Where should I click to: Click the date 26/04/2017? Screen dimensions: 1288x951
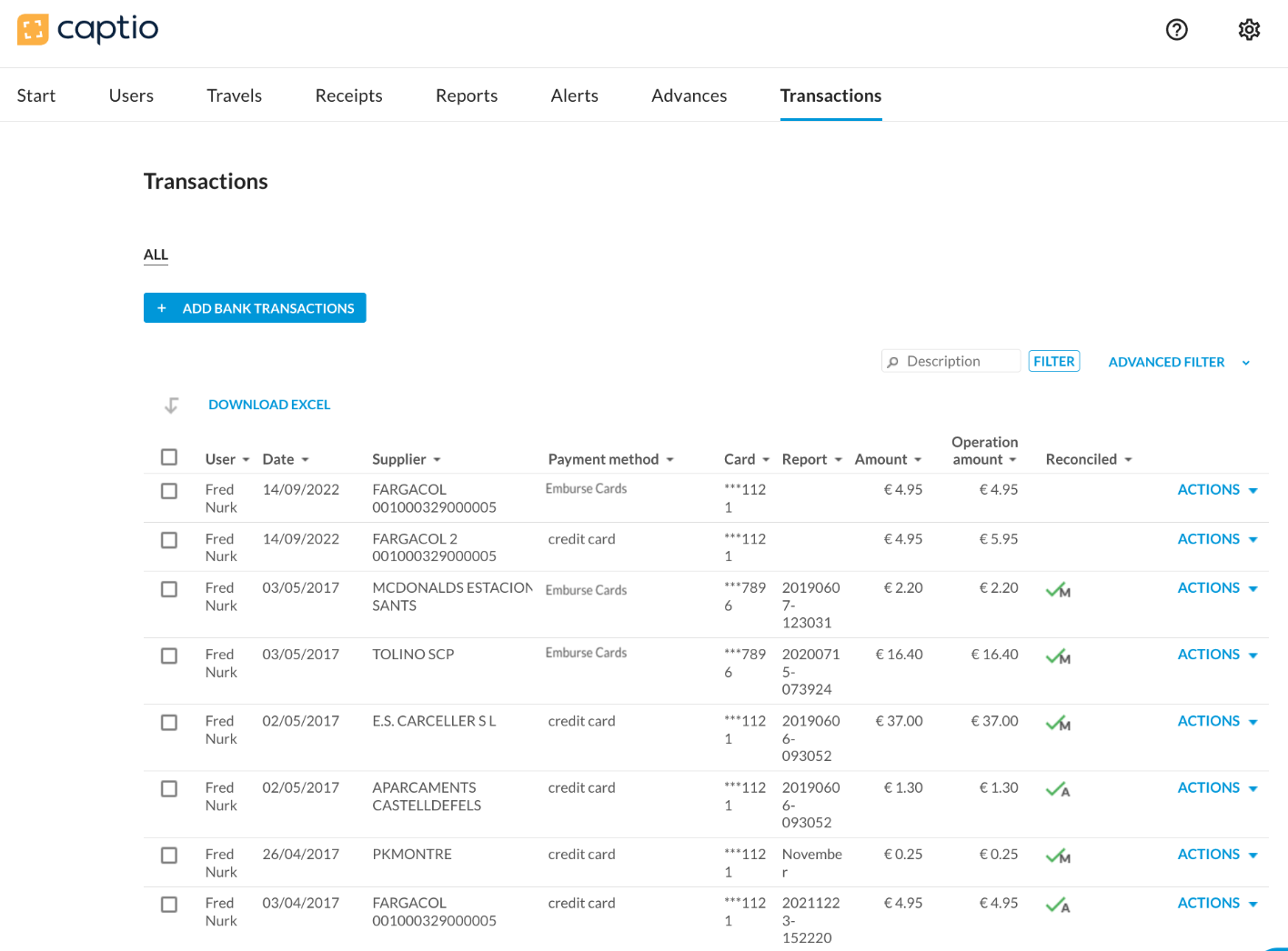[300, 855]
